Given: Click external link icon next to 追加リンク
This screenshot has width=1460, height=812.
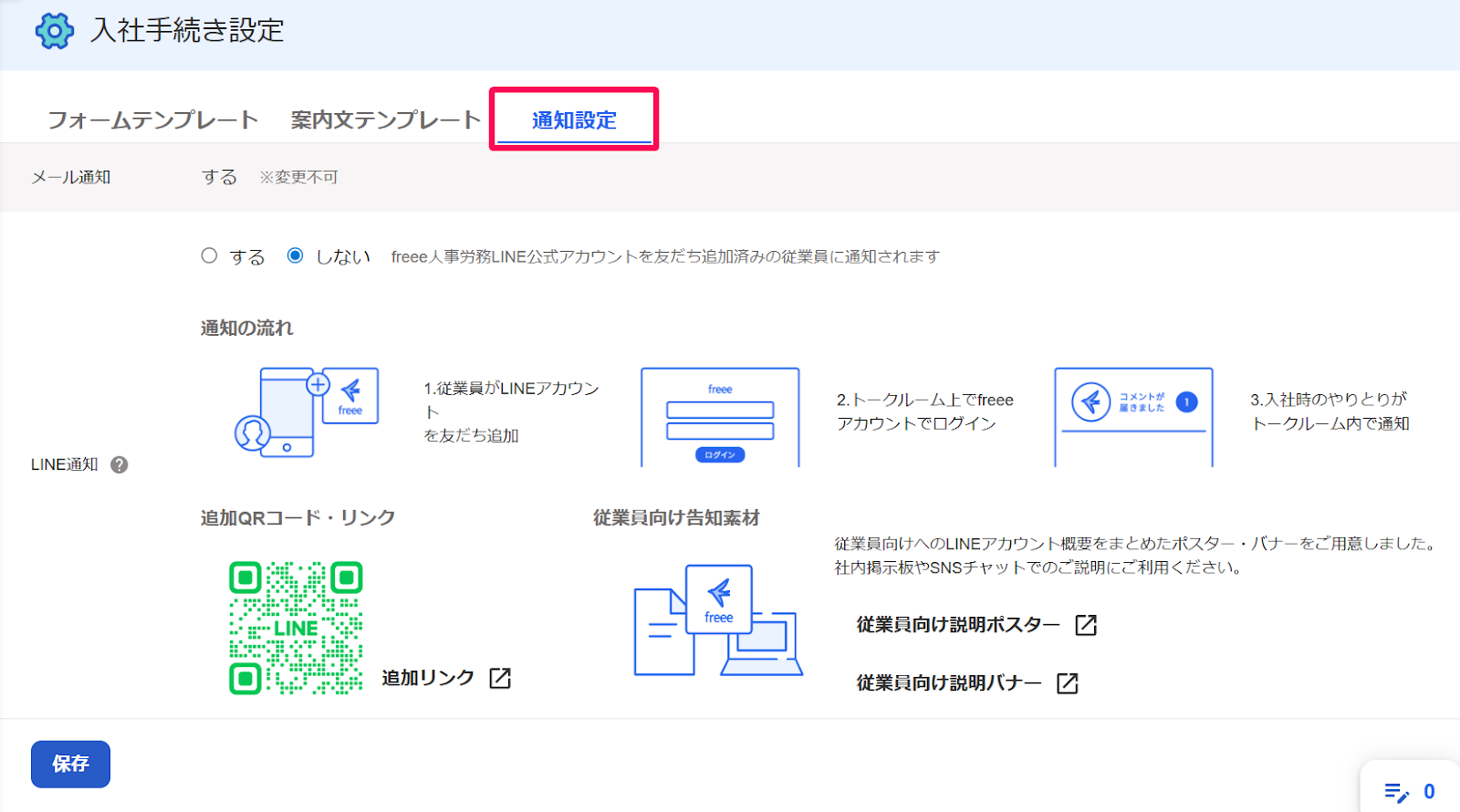Looking at the screenshot, I should (500, 678).
